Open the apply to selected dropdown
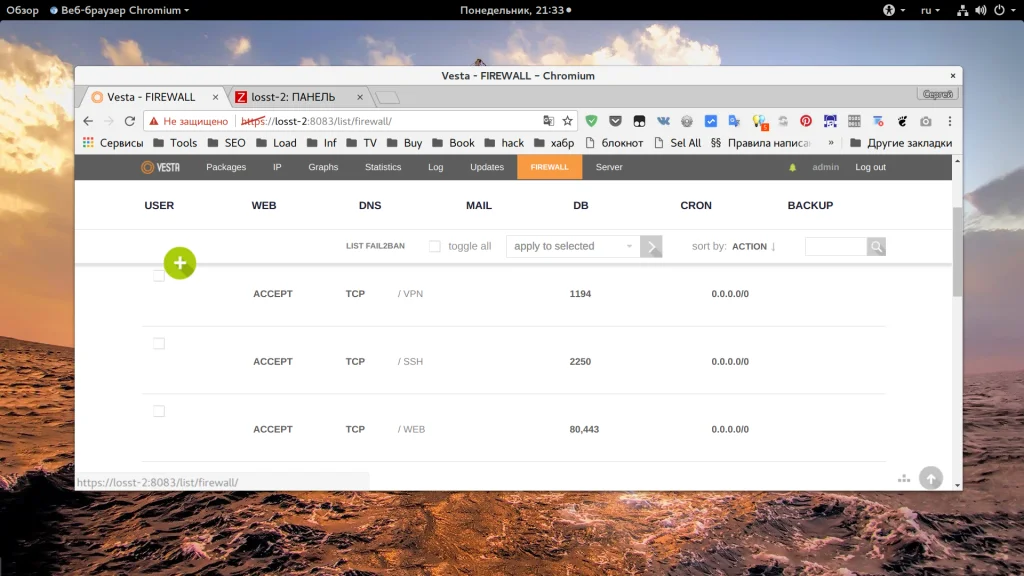The width and height of the screenshot is (1024, 576). [x=573, y=246]
